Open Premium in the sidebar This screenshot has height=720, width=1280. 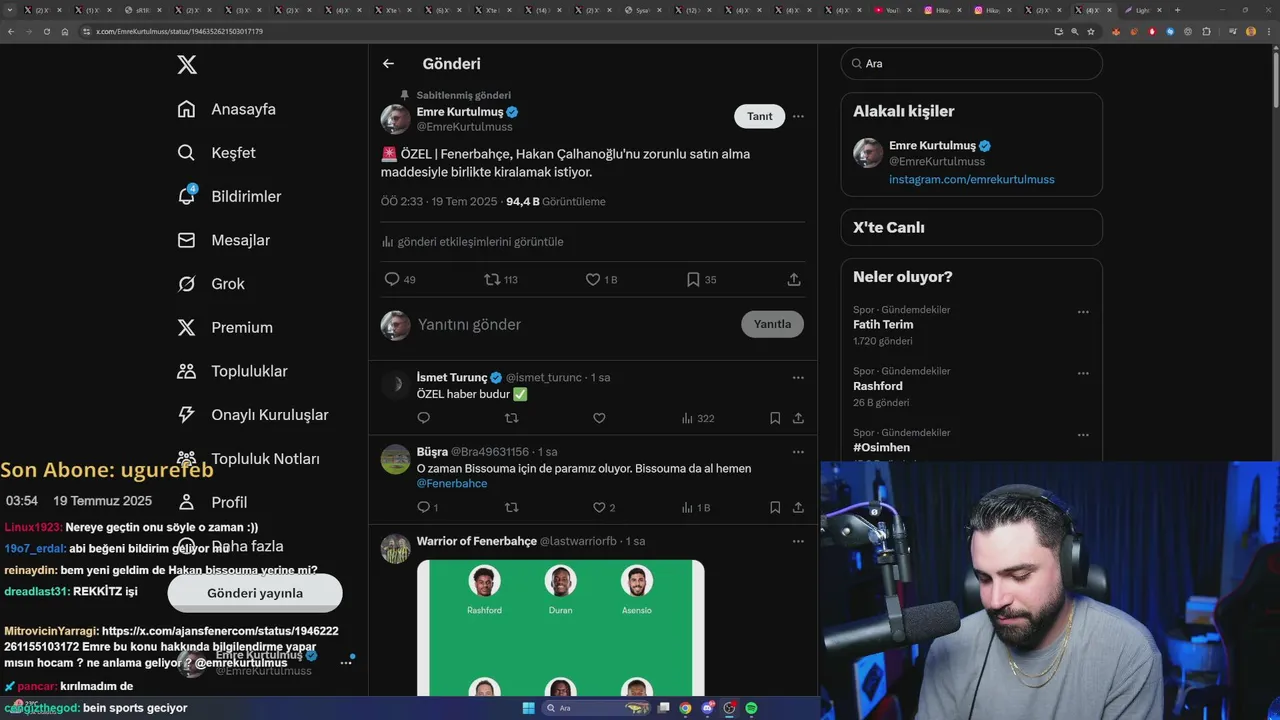(x=225, y=327)
